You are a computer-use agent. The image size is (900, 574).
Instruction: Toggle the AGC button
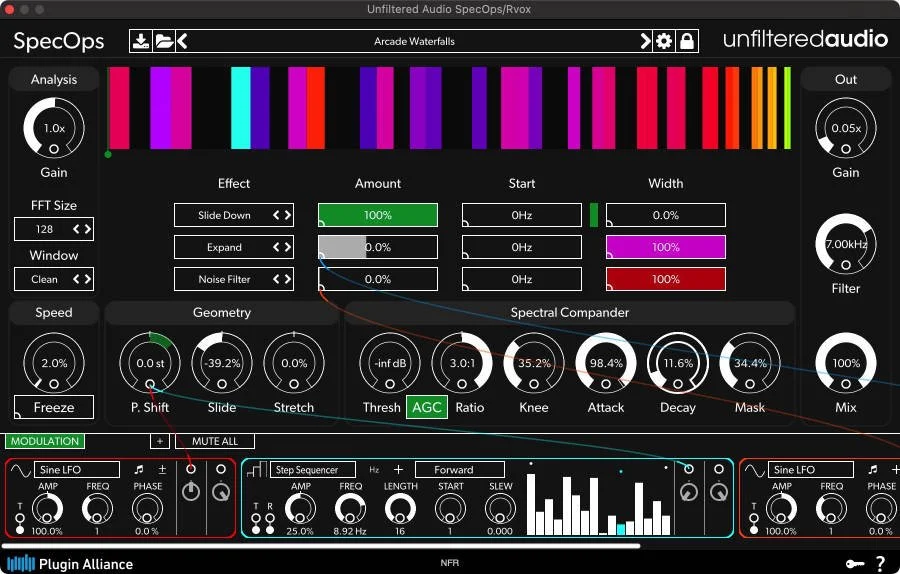coord(427,408)
